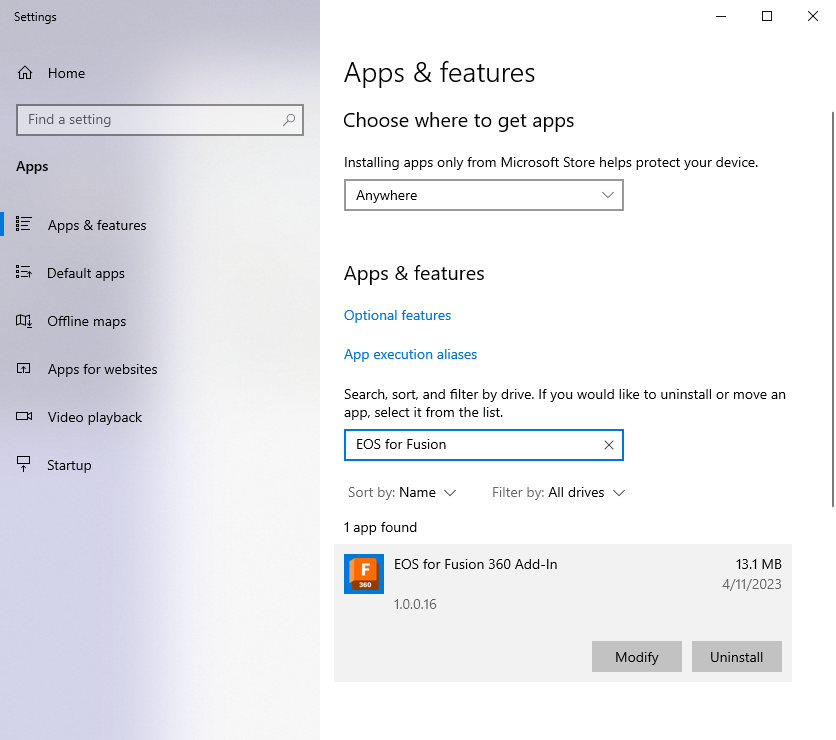The width and height of the screenshot is (836, 740).
Task: Click the EOS for Fusion 360 app icon
Action: point(364,574)
